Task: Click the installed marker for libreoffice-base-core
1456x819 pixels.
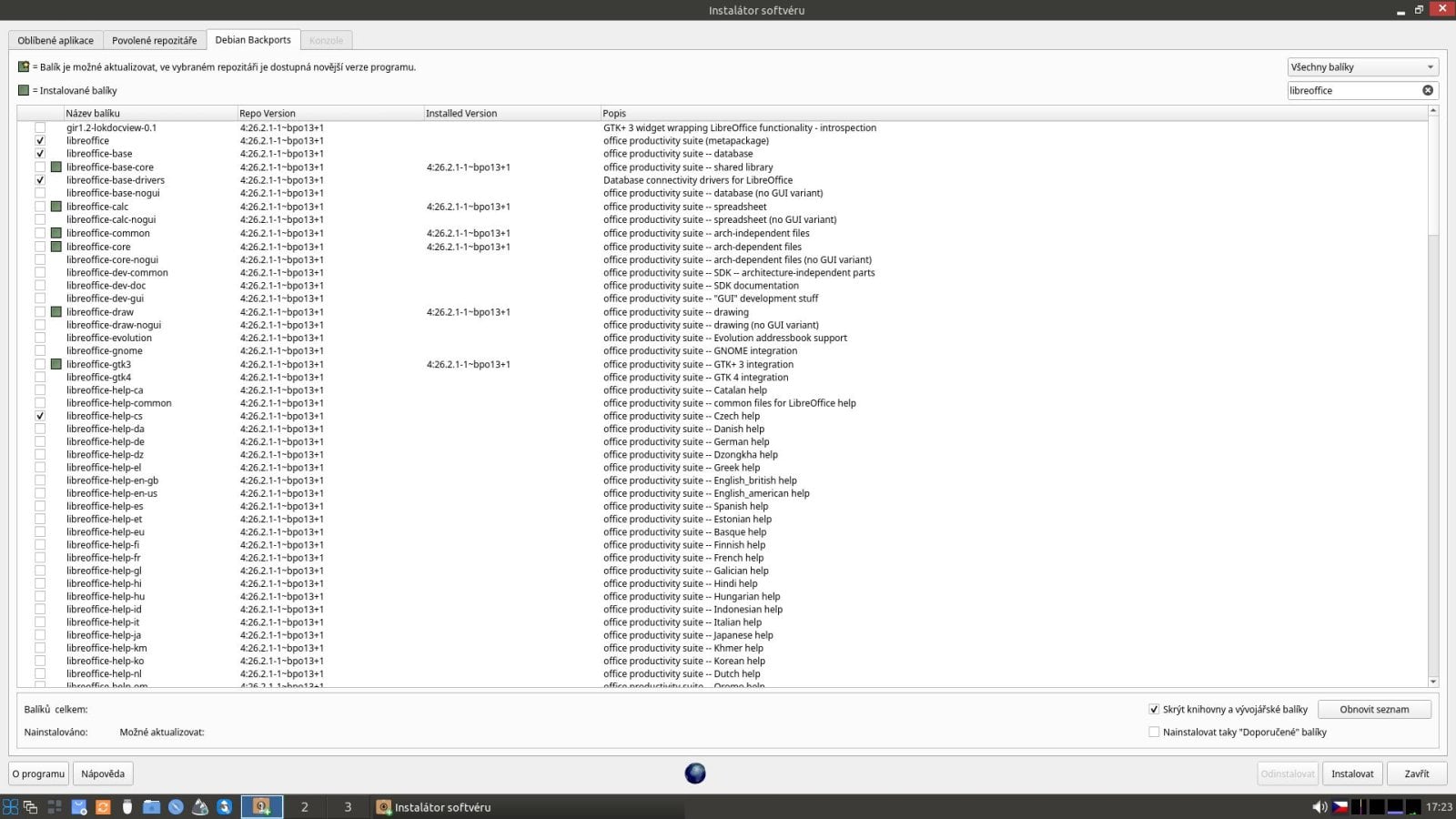Action: click(x=56, y=167)
